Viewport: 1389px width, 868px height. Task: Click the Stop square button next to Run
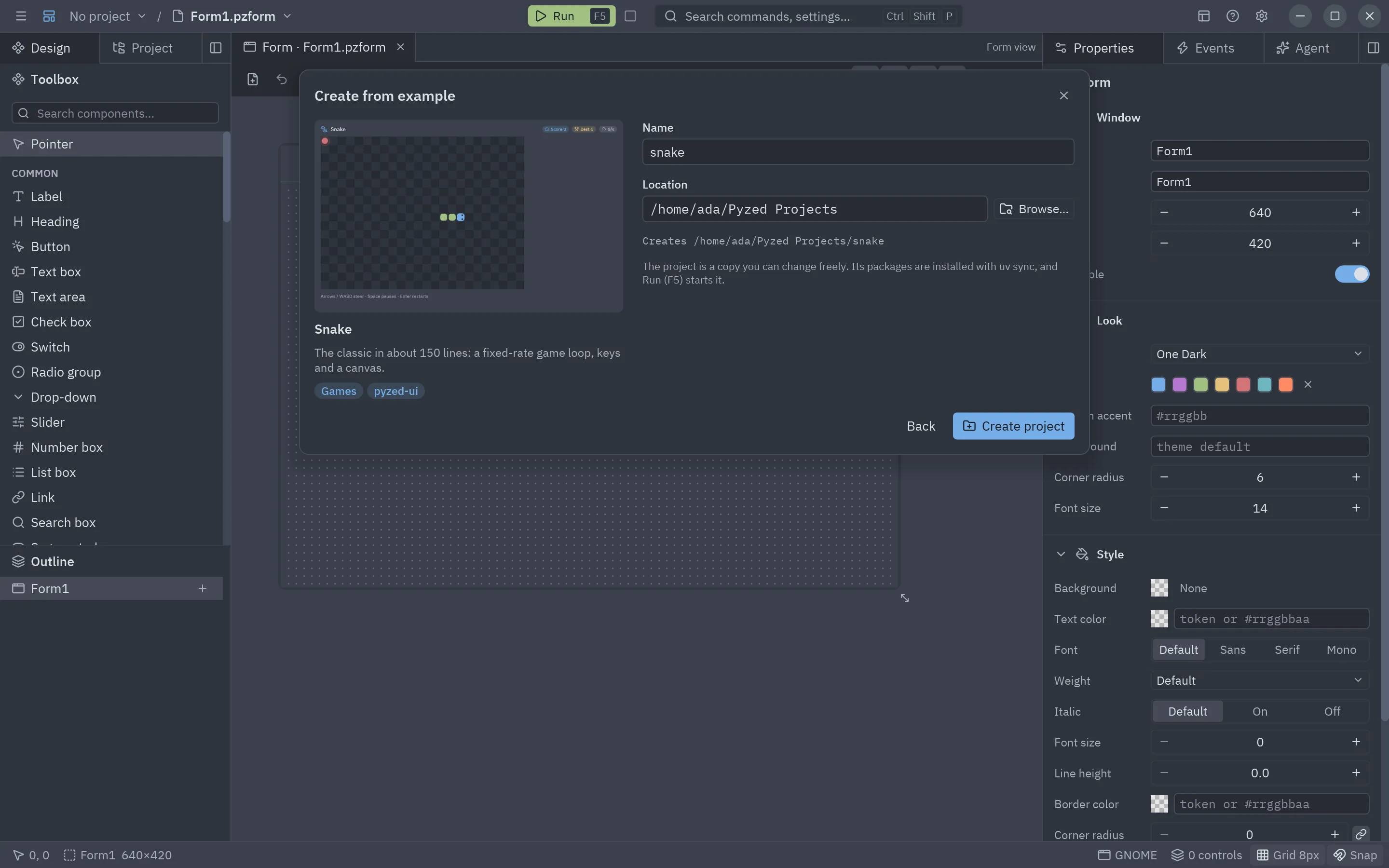[x=630, y=16]
